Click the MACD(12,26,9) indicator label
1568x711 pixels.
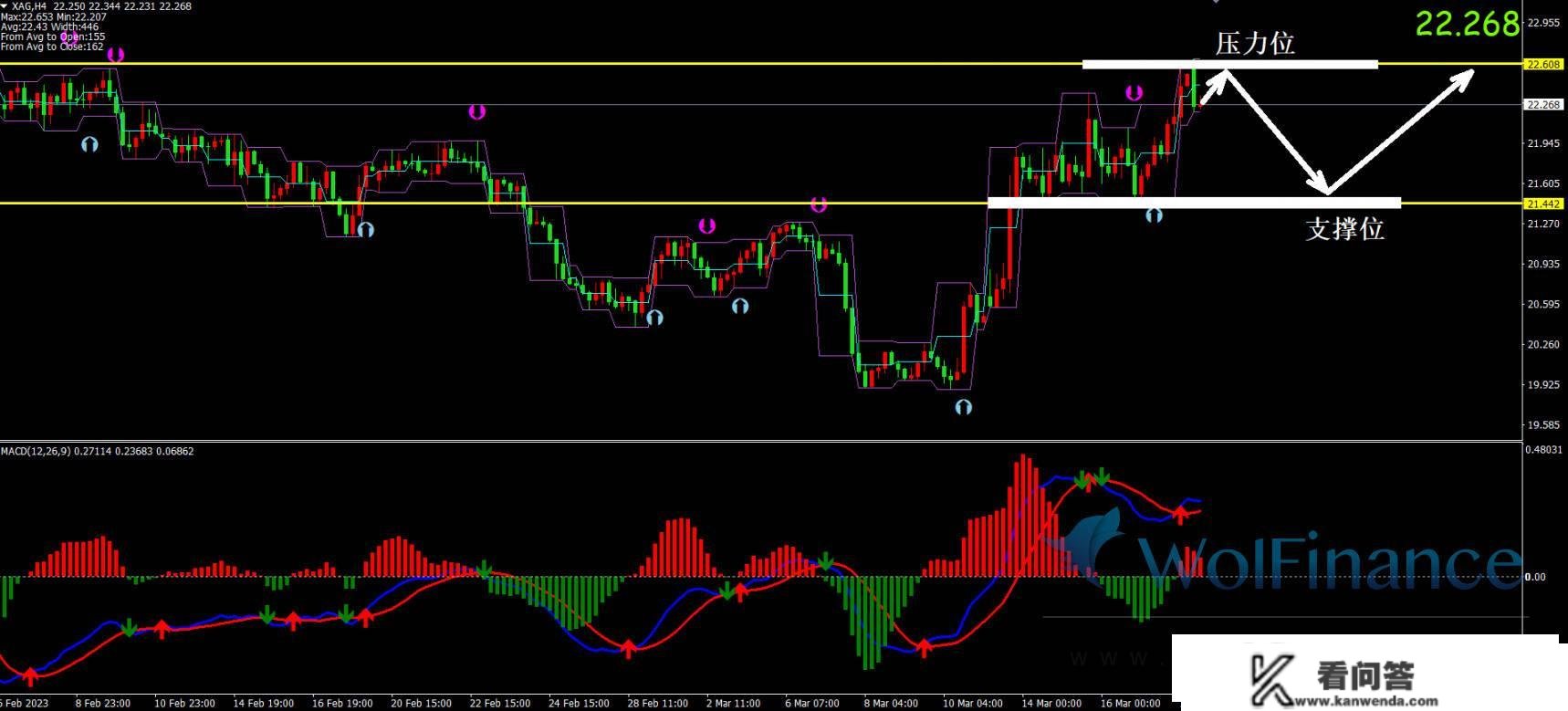pyautogui.click(x=35, y=451)
